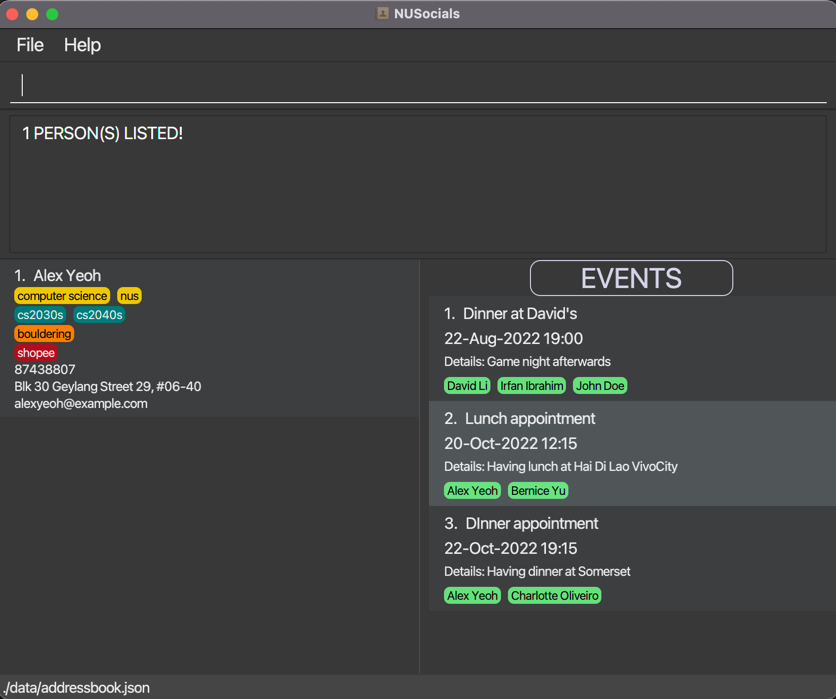This screenshot has width=836, height=699.
Task: Select the 'cs2030s' module tag
Action: point(40,315)
